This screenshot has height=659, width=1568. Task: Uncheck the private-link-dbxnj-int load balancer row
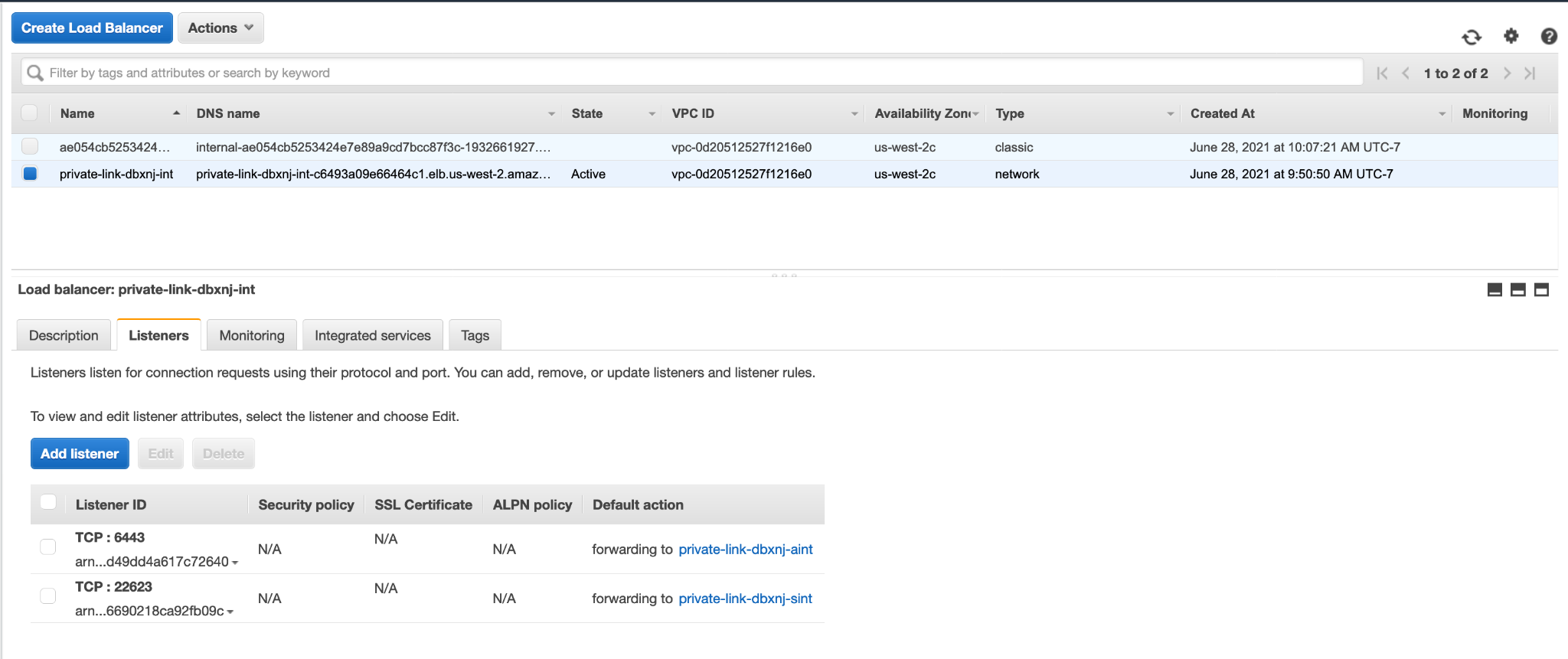click(30, 174)
